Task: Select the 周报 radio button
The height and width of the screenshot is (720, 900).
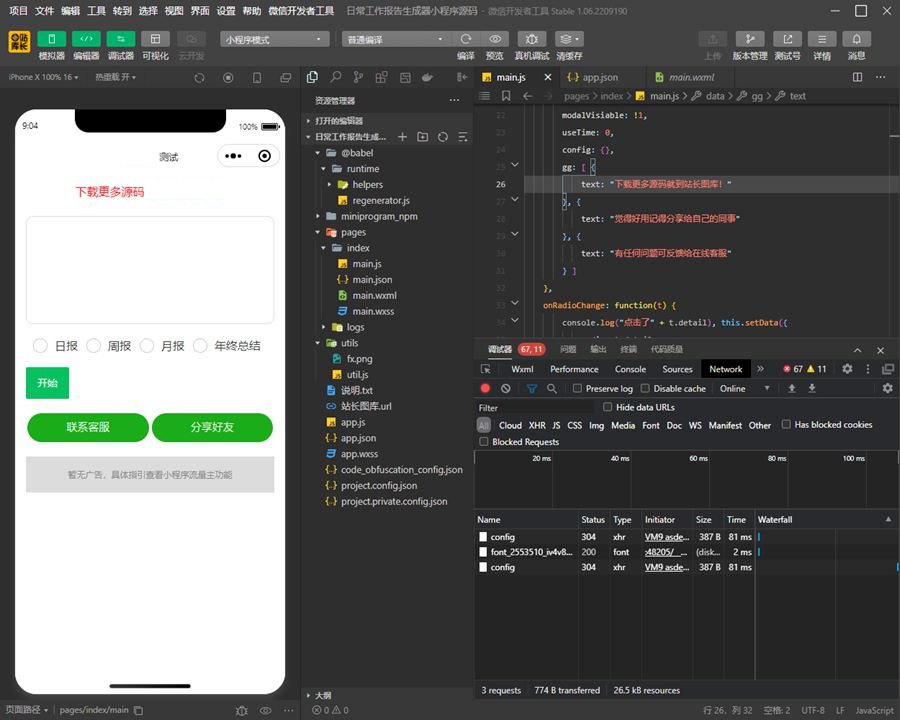Action: click(94, 346)
